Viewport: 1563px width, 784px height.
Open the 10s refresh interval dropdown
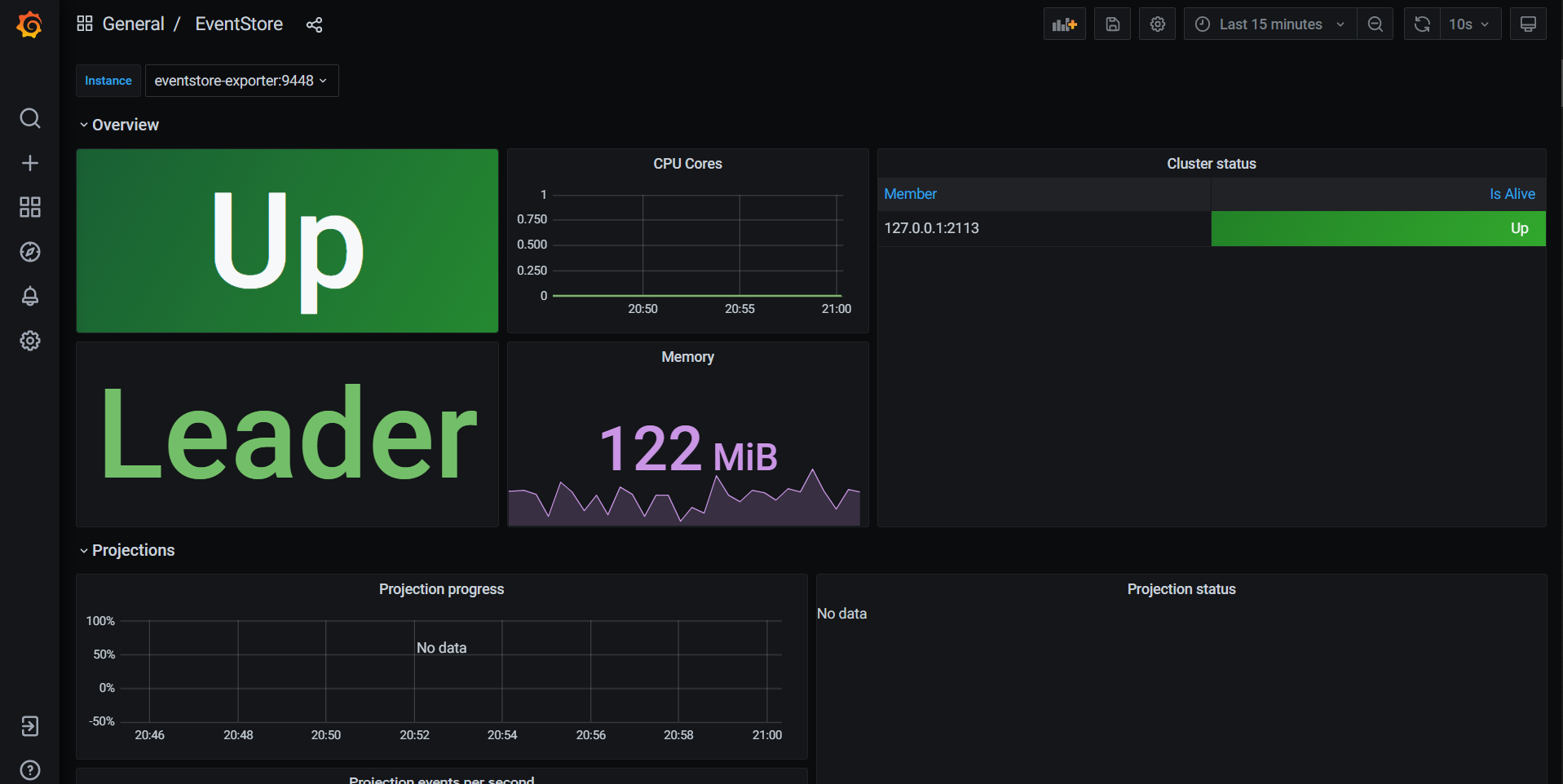pyautogui.click(x=1471, y=24)
